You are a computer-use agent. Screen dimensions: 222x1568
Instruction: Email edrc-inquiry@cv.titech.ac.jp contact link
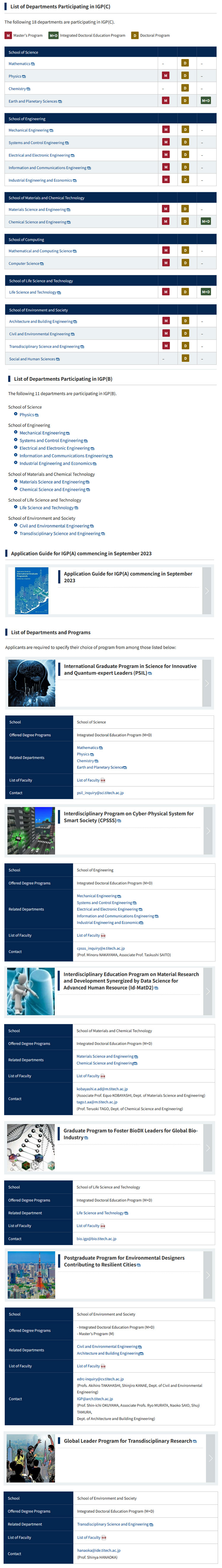click(x=100, y=1379)
